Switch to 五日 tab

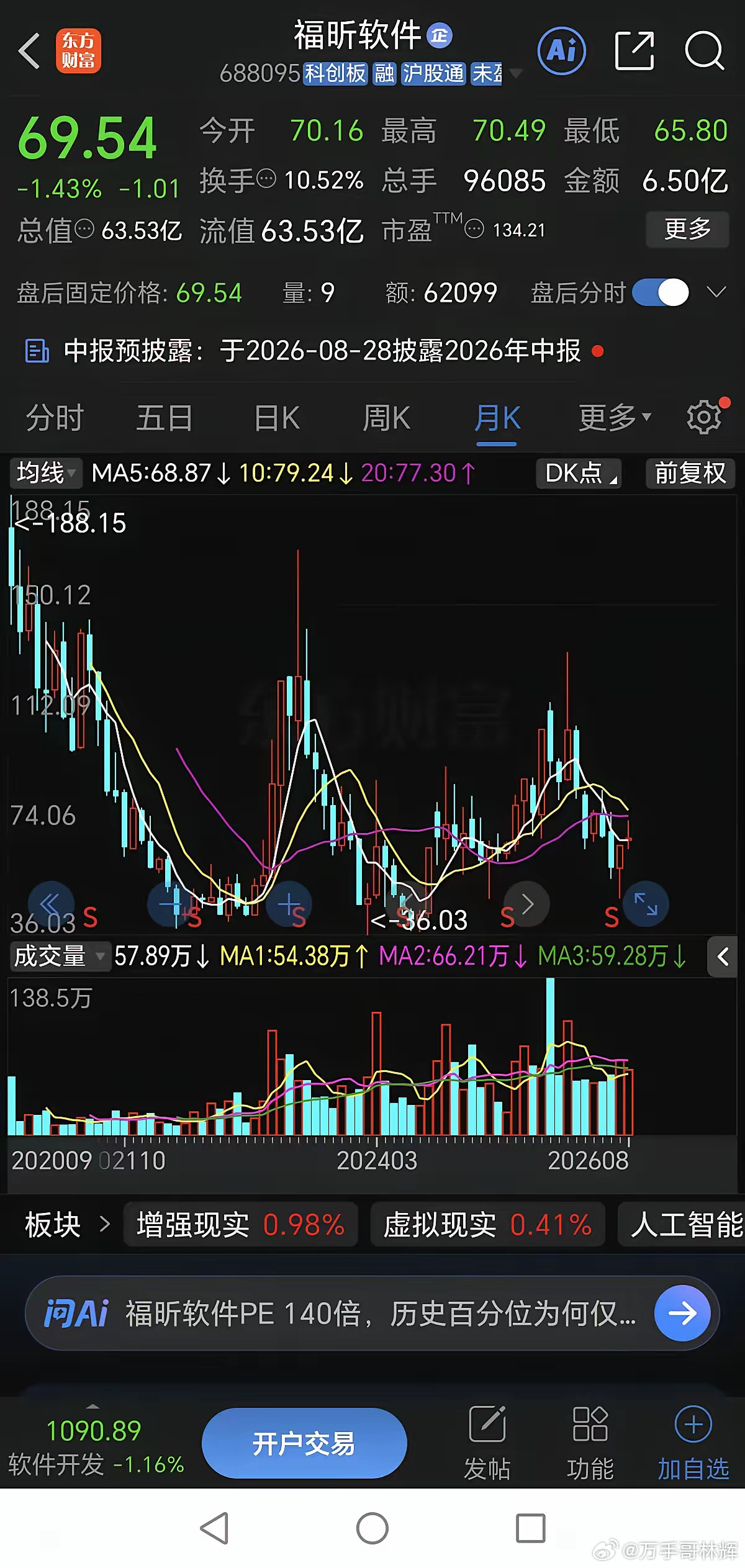(x=165, y=417)
